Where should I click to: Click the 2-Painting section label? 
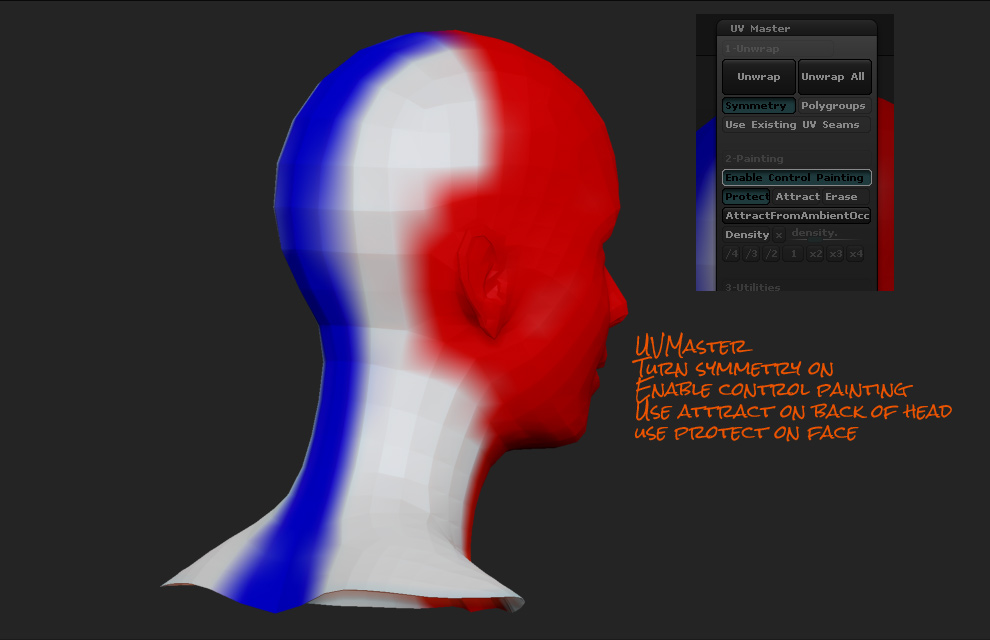[x=754, y=158]
